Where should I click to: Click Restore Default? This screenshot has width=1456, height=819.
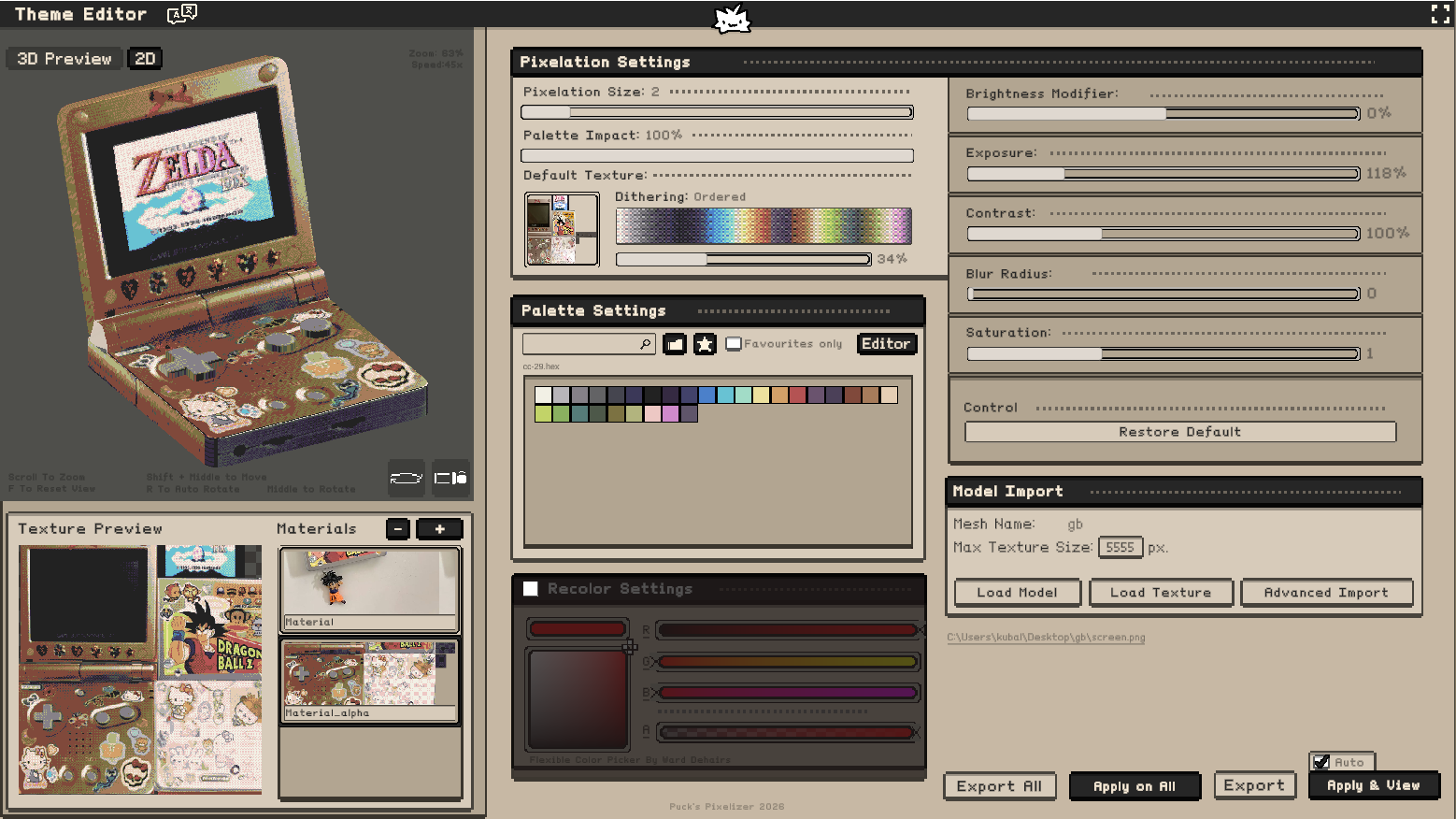tap(1180, 432)
